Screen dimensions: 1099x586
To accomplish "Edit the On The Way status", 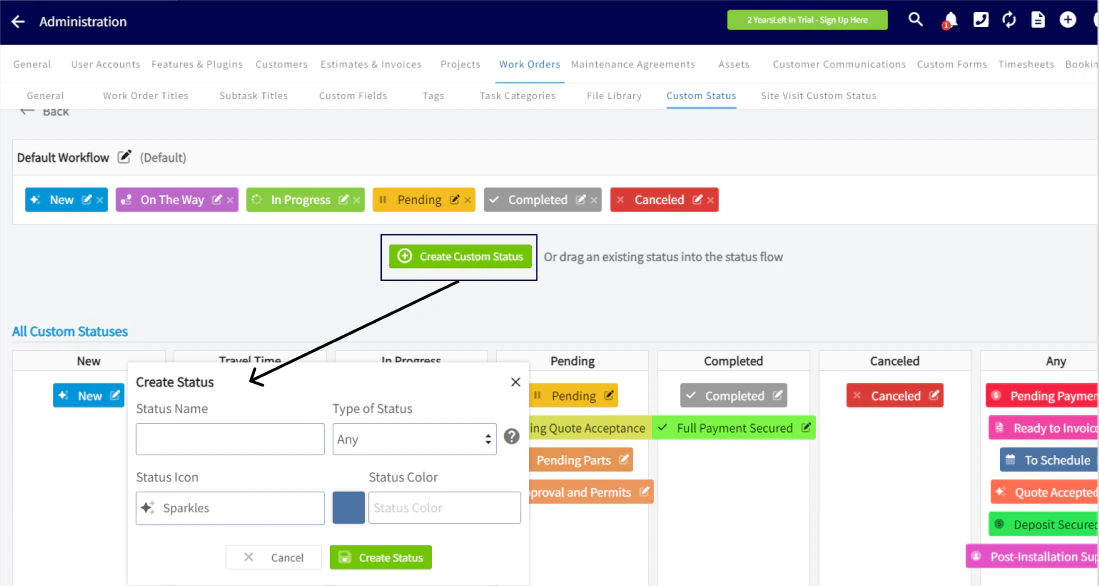I will point(217,200).
